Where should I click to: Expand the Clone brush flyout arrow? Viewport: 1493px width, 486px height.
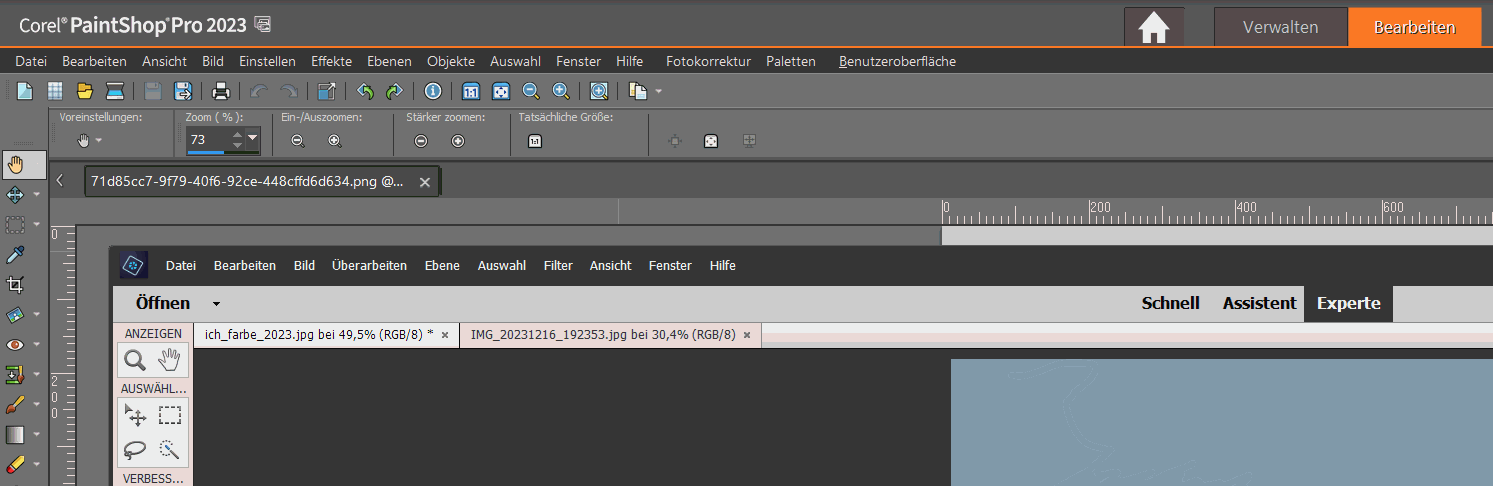(x=37, y=375)
